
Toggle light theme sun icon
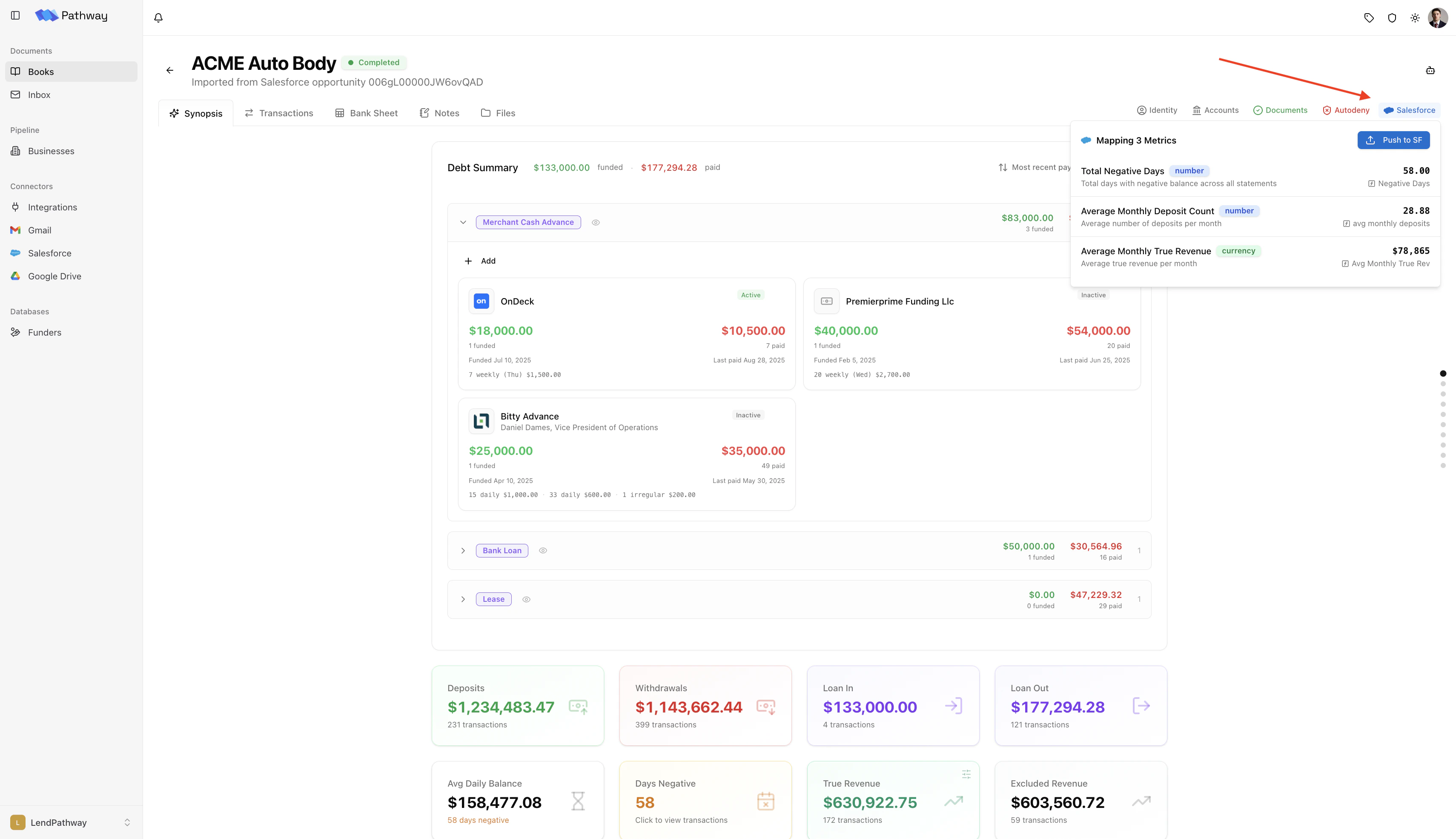[1415, 18]
